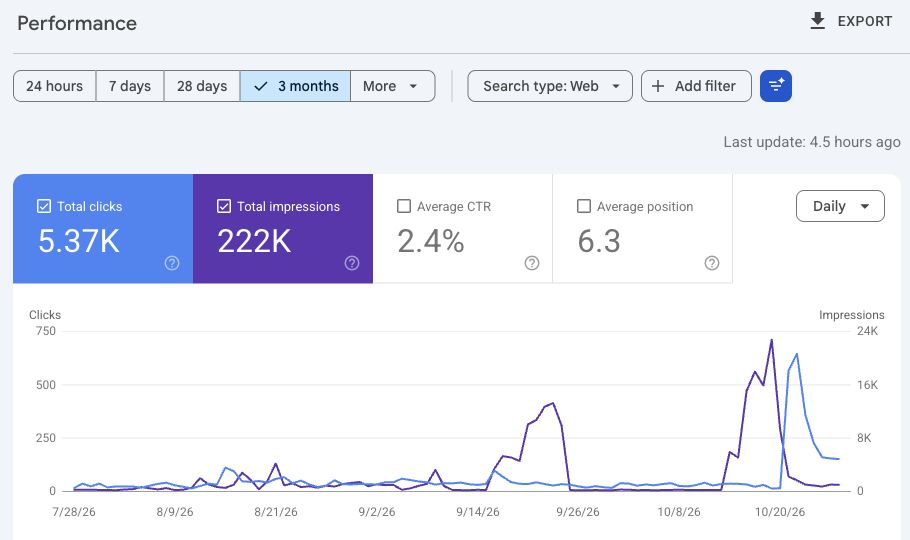Click the Add filter button
Screen dimensions: 910x540
point(696,86)
